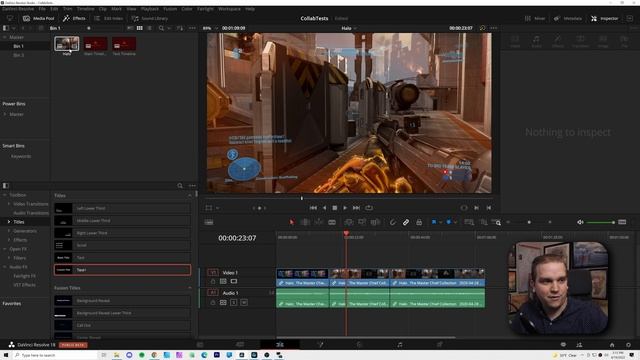Add a blue marker on the timeline

(x=449, y=222)
